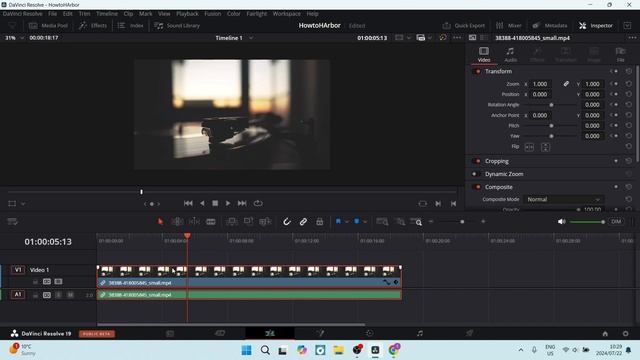Toggle timeline Snapping magnet icon

click(x=287, y=222)
